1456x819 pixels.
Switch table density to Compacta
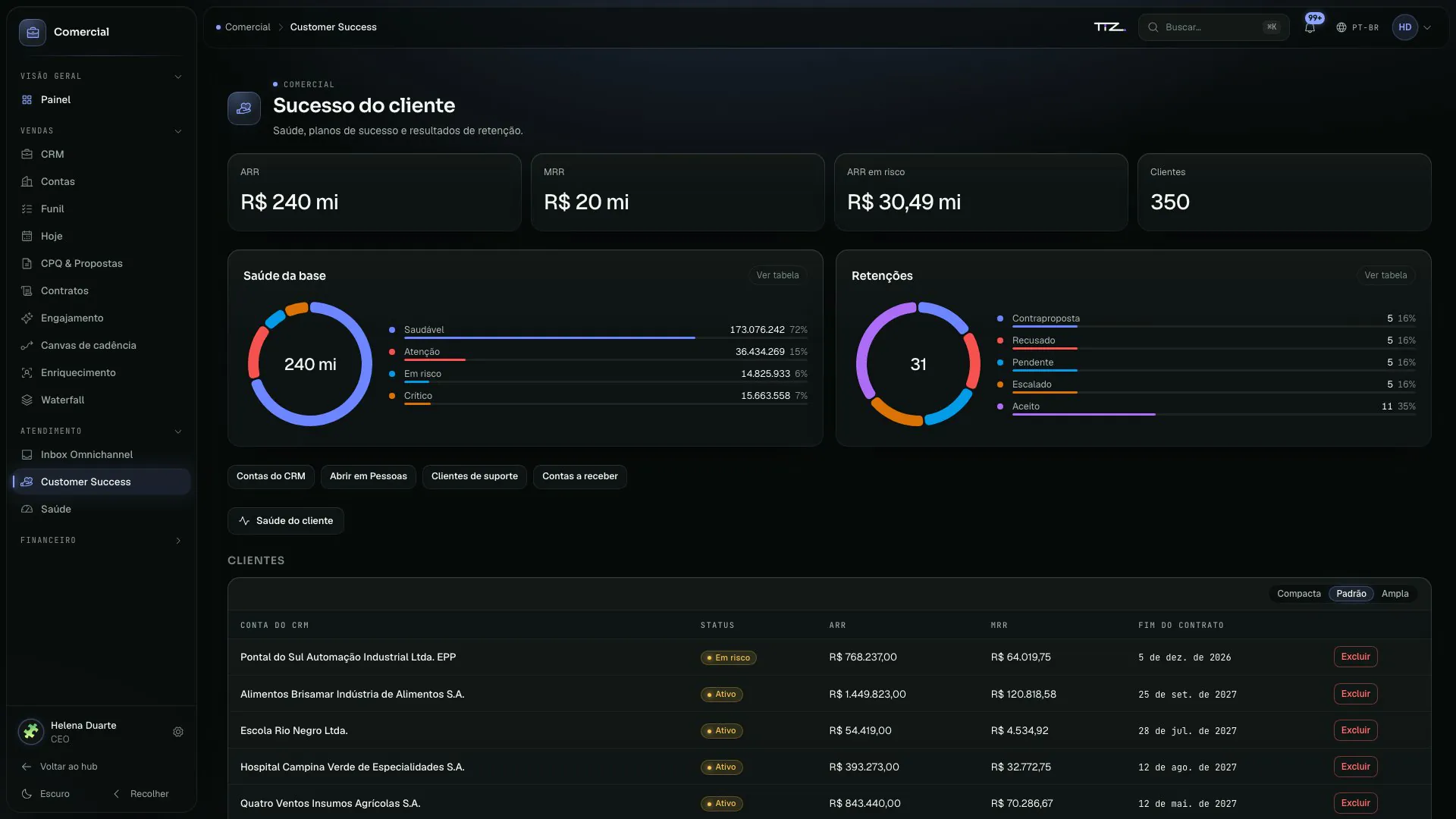[x=1298, y=594]
